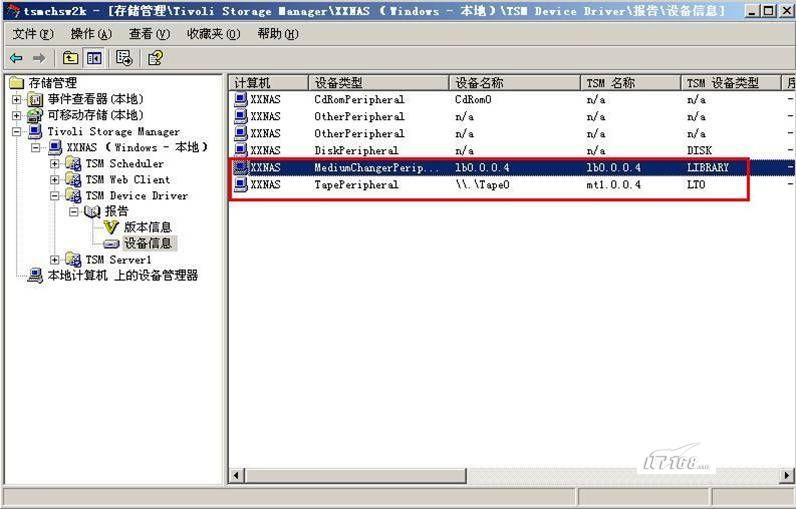Click the \\.\Tape0 device name cell
796x509 pixels.
pyautogui.click(x=482, y=184)
